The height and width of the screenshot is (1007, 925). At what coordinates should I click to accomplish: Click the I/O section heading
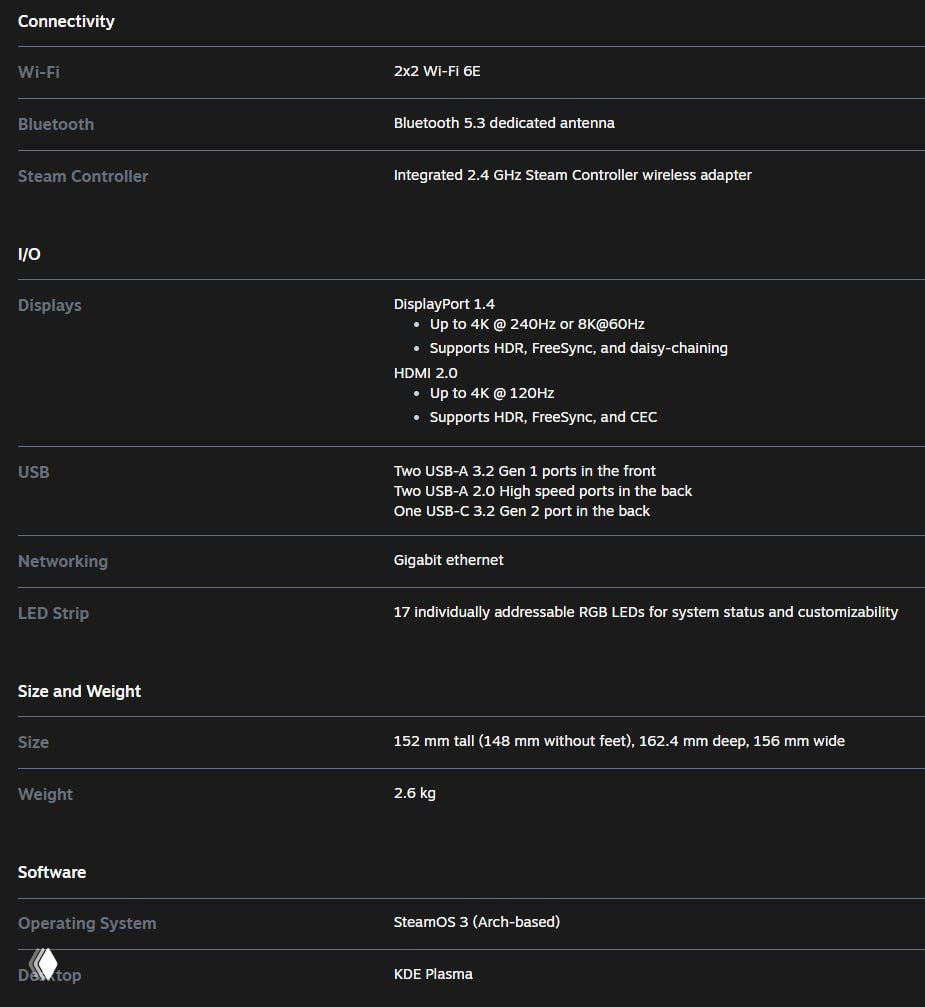[29, 254]
